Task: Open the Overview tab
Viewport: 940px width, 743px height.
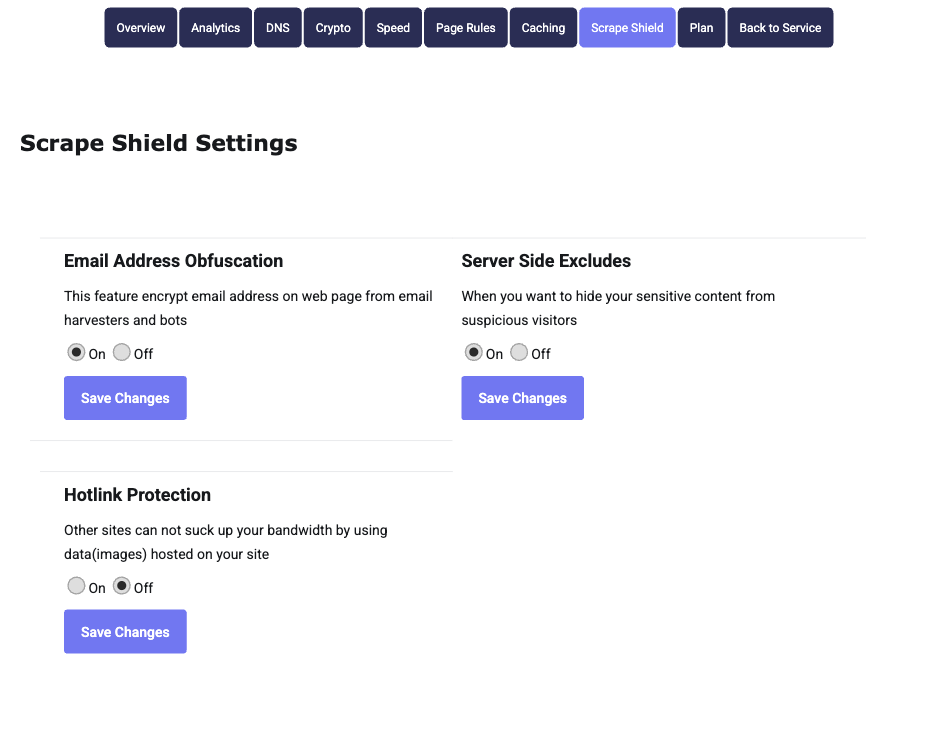Action: (x=141, y=28)
